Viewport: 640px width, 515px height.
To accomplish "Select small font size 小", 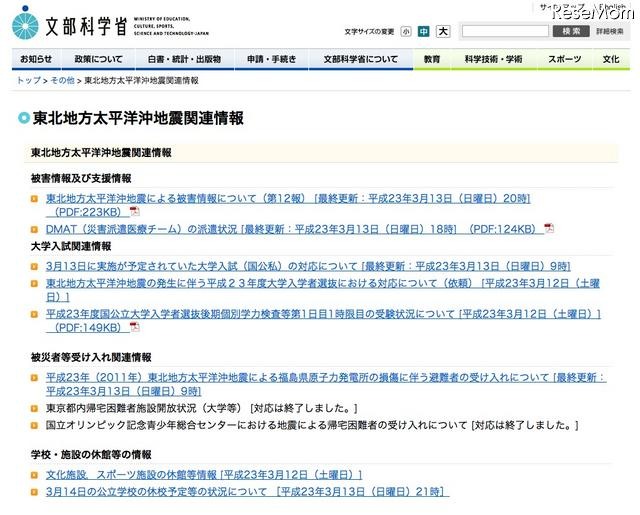I will click(406, 32).
